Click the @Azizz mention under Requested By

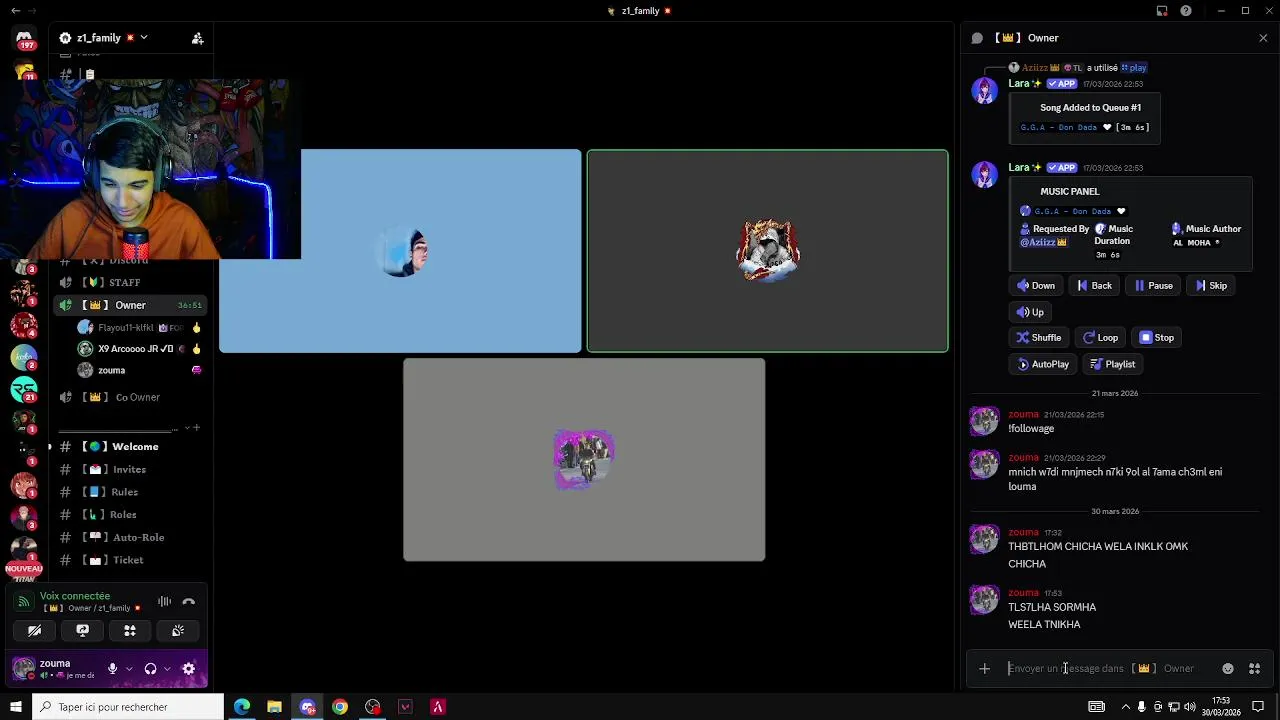click(1043, 242)
